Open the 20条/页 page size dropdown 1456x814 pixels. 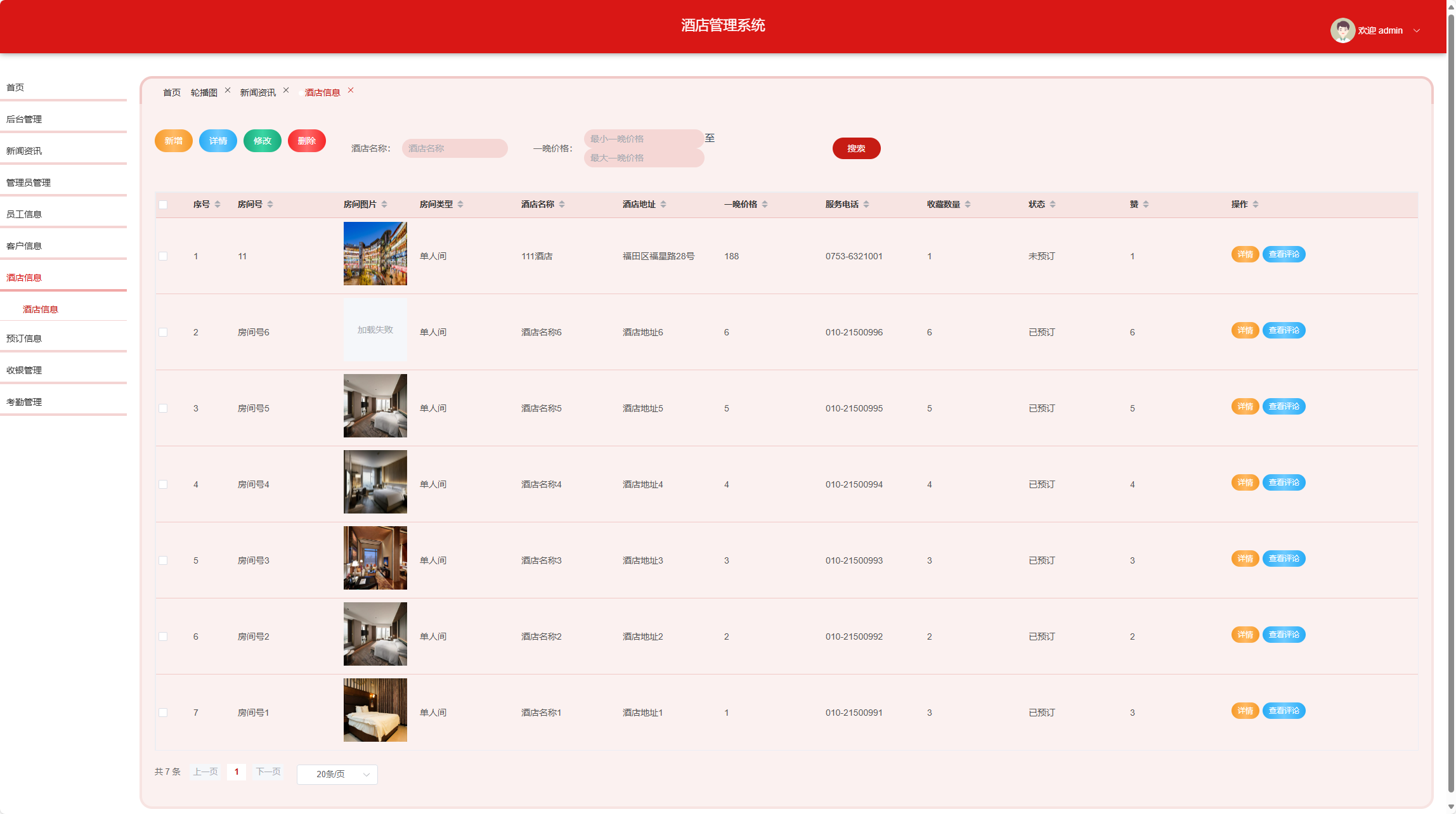click(337, 774)
